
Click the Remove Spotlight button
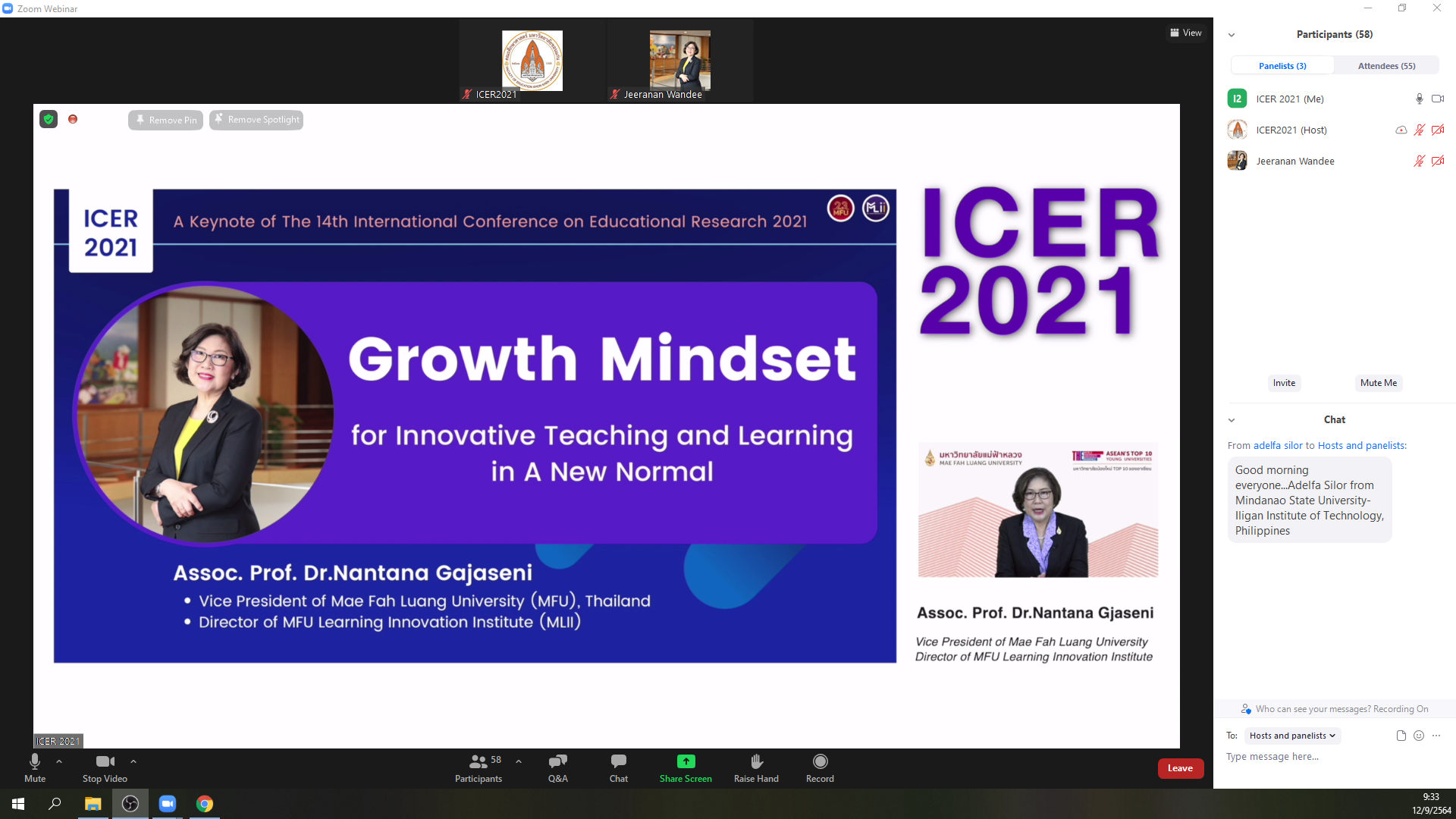click(x=256, y=120)
